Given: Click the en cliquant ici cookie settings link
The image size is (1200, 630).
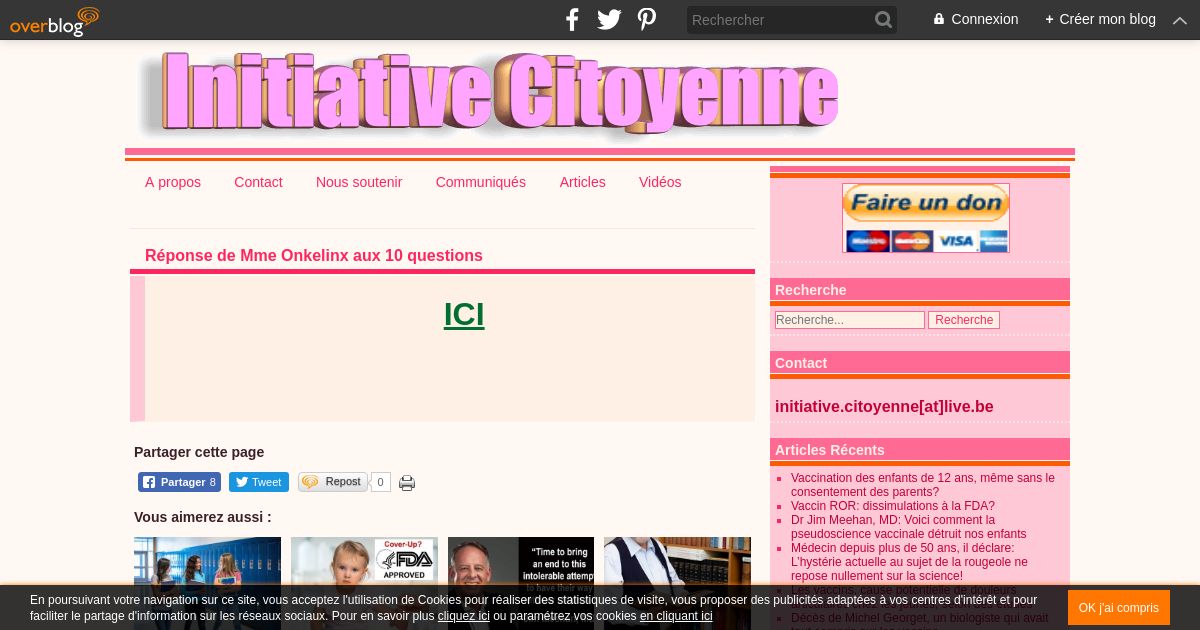Looking at the screenshot, I should click(676, 616).
